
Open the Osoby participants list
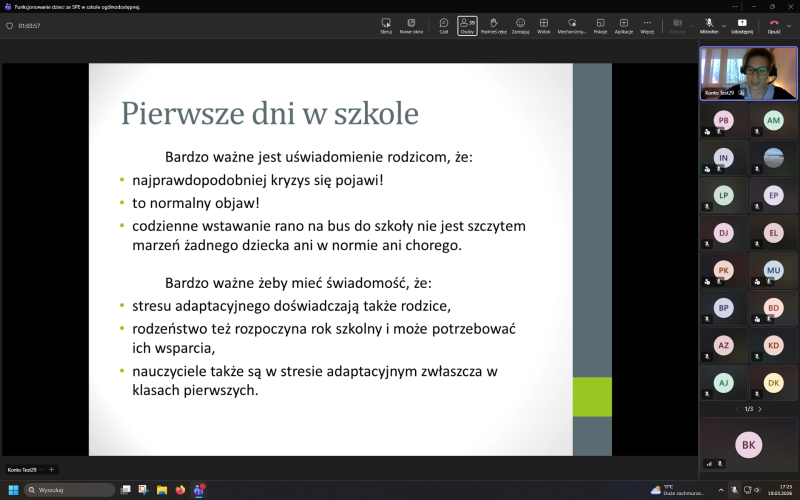coord(467,25)
